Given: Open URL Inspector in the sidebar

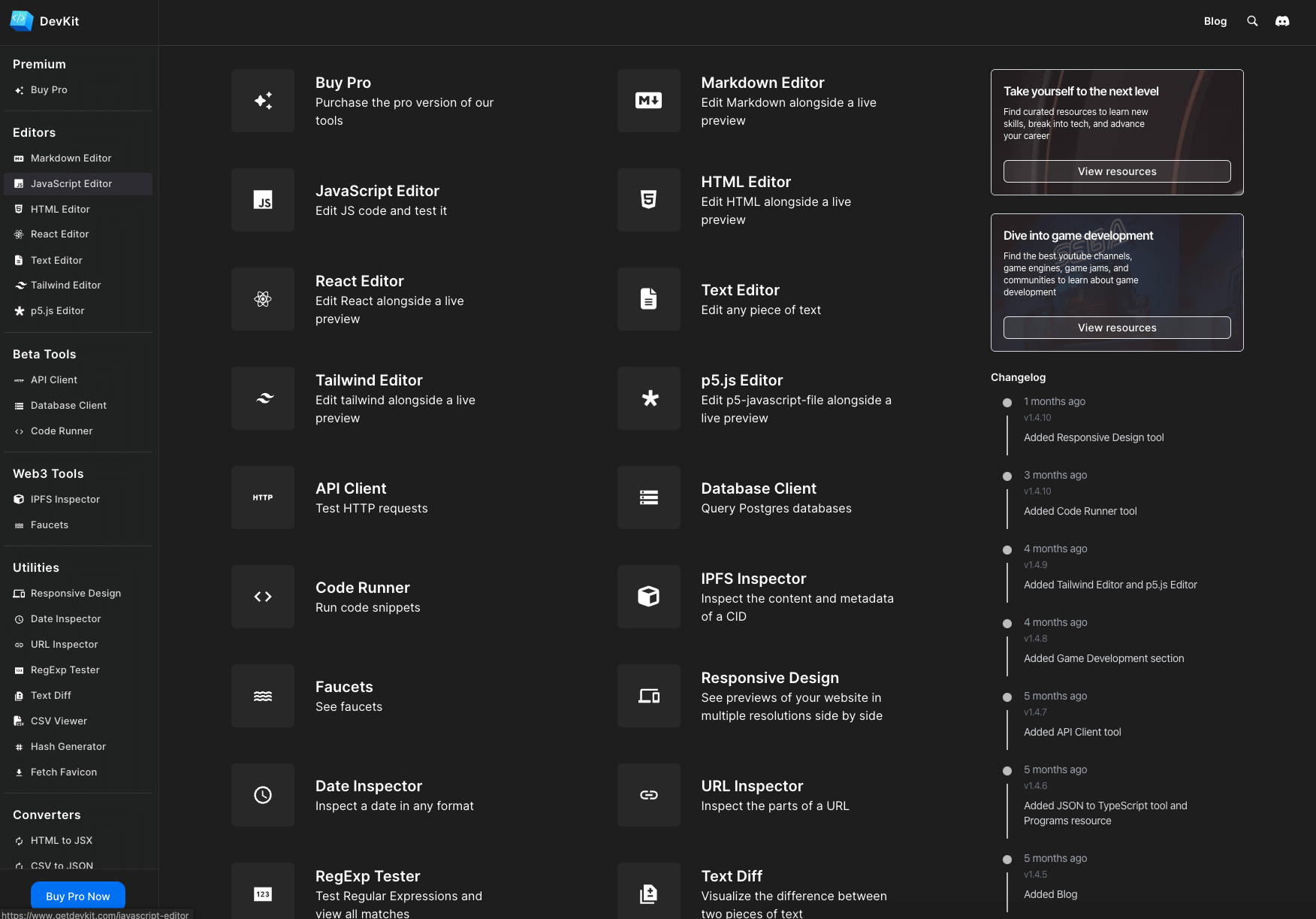Looking at the screenshot, I should pos(78,645).
